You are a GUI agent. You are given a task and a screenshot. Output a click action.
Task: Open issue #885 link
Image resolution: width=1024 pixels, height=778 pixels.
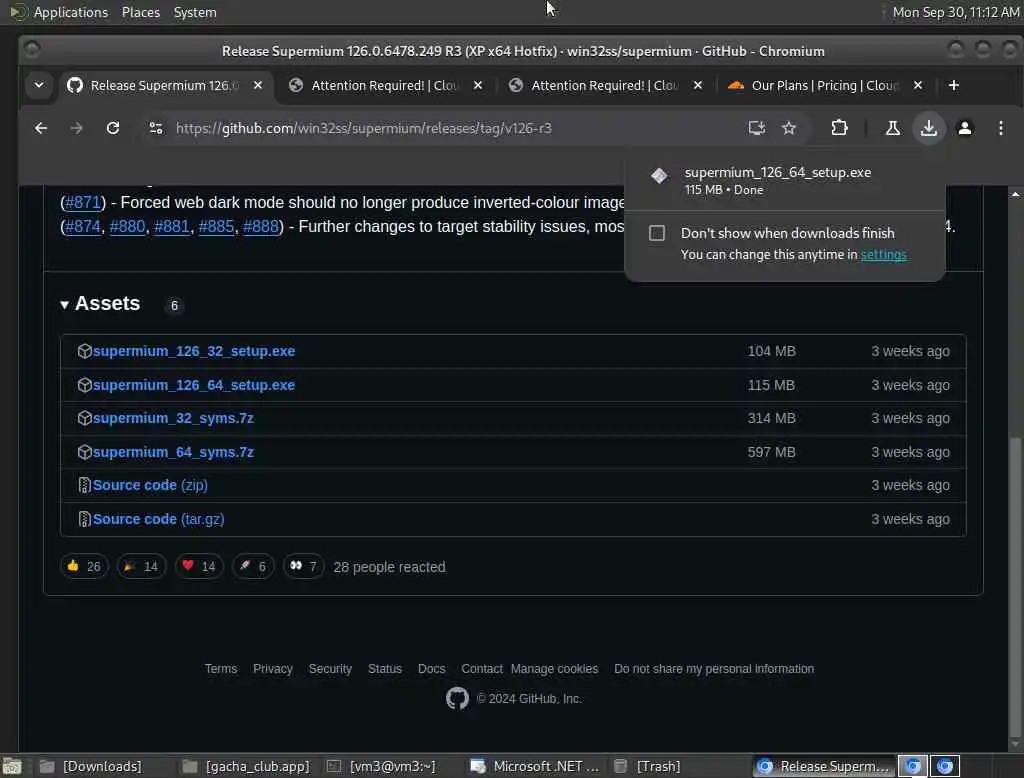(x=216, y=227)
